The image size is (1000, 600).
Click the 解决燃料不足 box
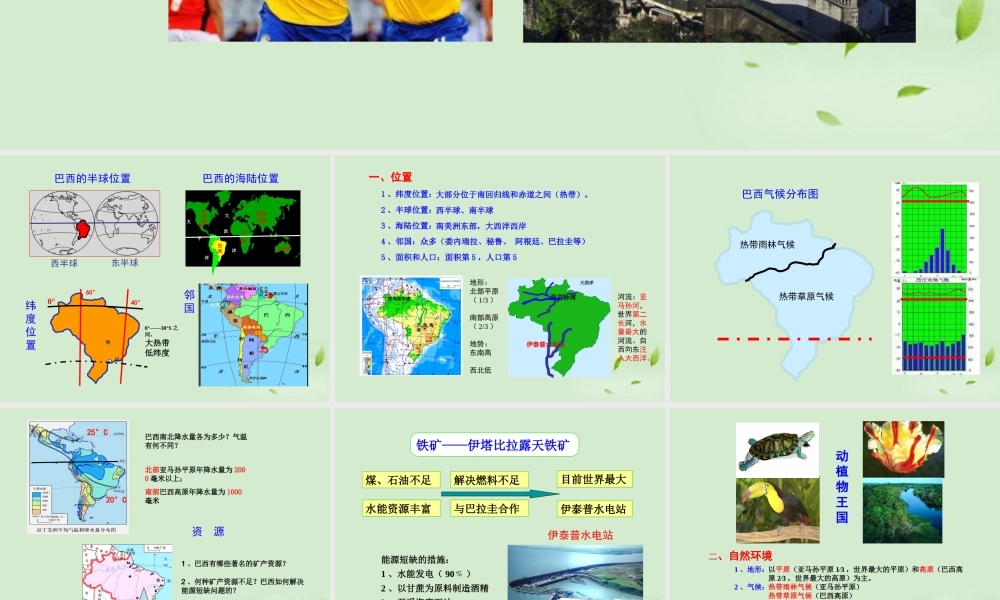click(x=490, y=480)
